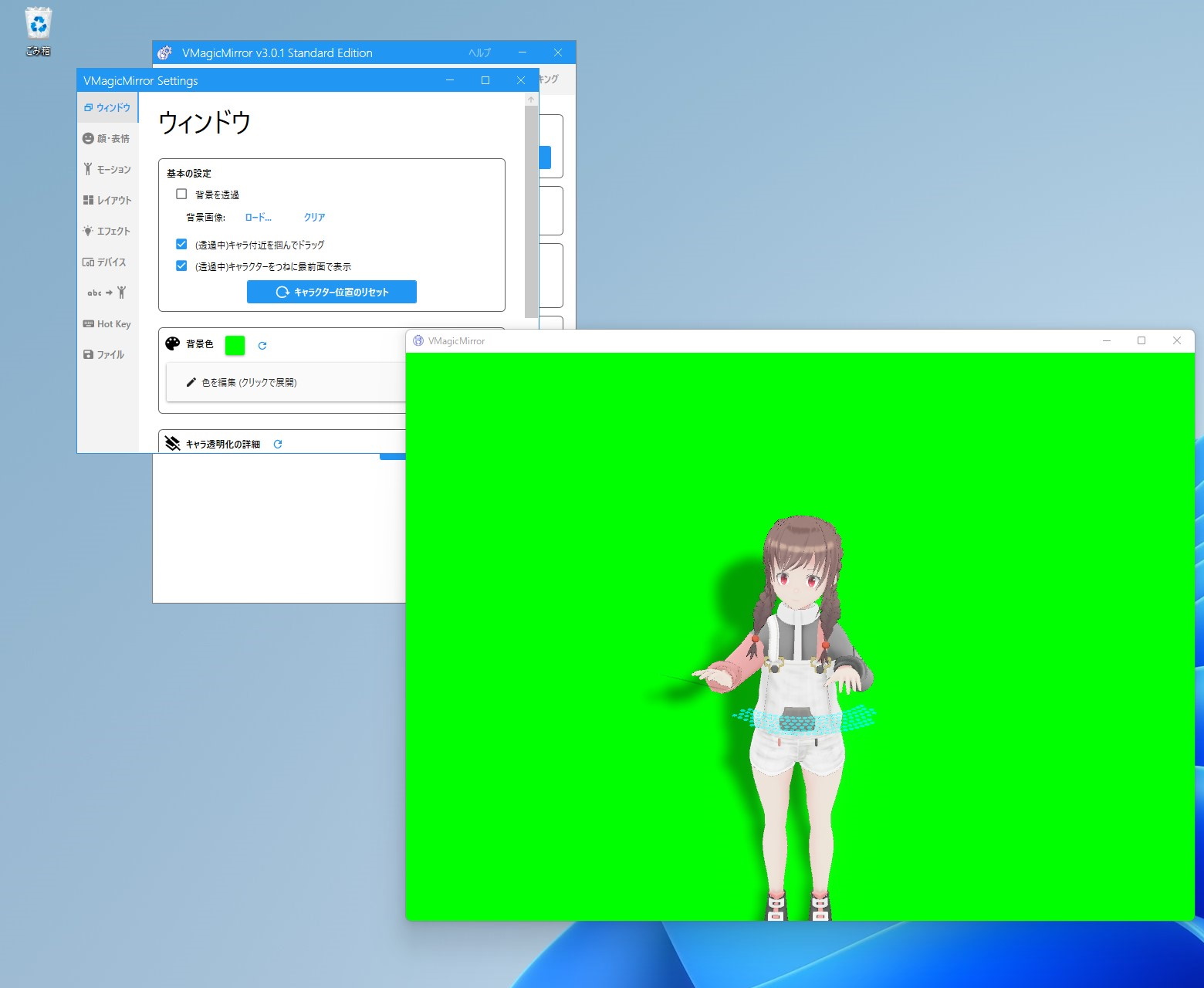1204x988 pixels.
Task: Click the reset icon beside キャラ透明化の詳細
Action: point(278,444)
